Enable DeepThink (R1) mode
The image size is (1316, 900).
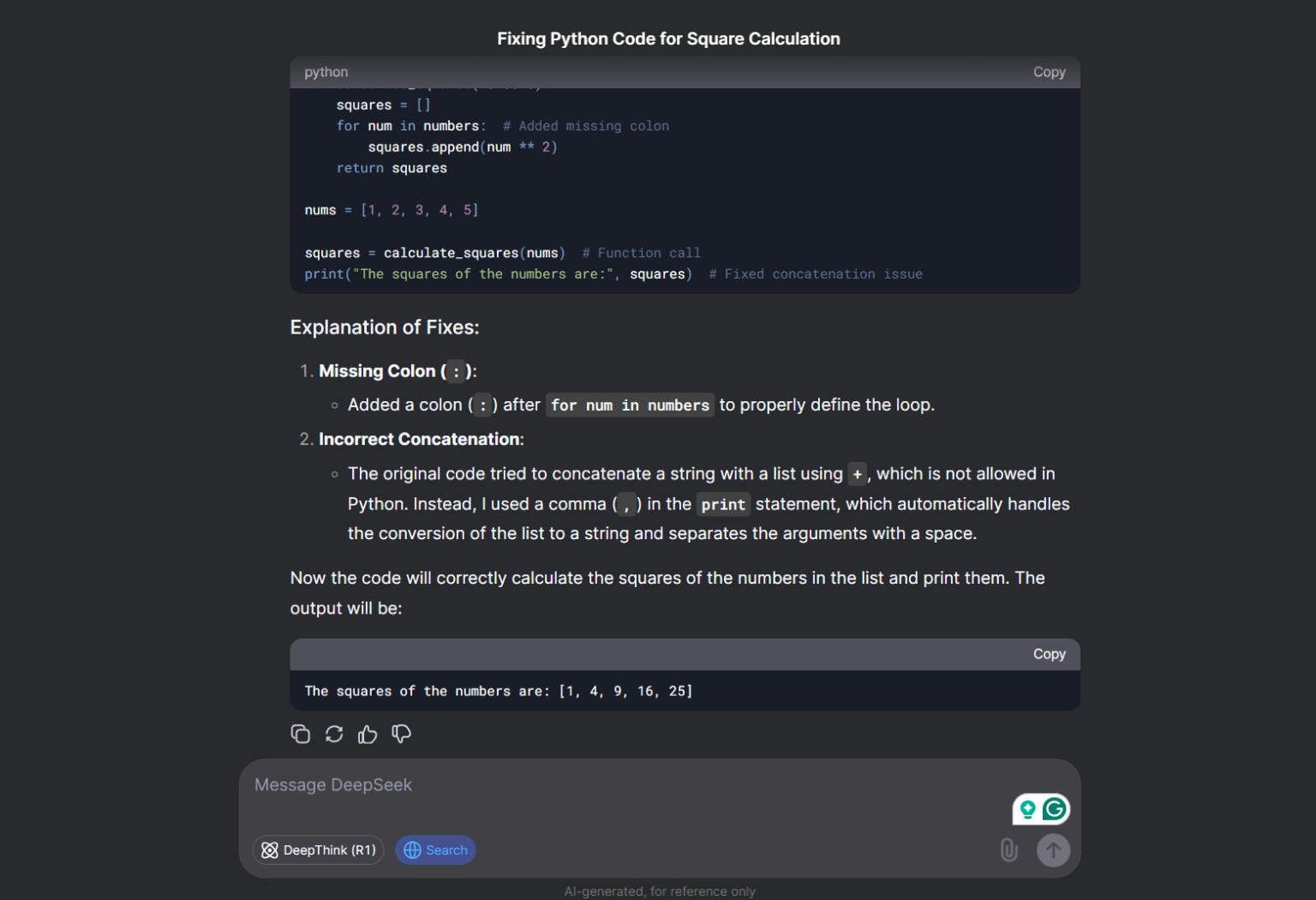(x=319, y=850)
